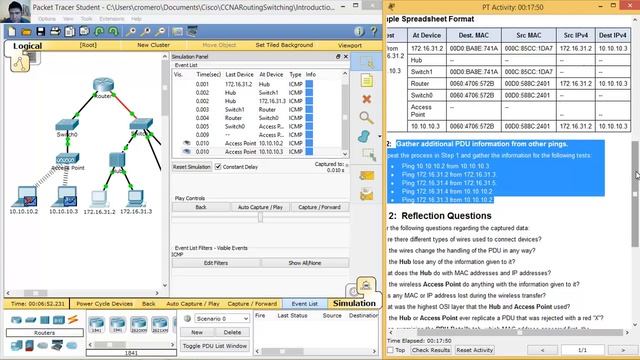Select the Routers device category icon
This screenshot has width=640, height=360.
pyautogui.click(x=16, y=320)
